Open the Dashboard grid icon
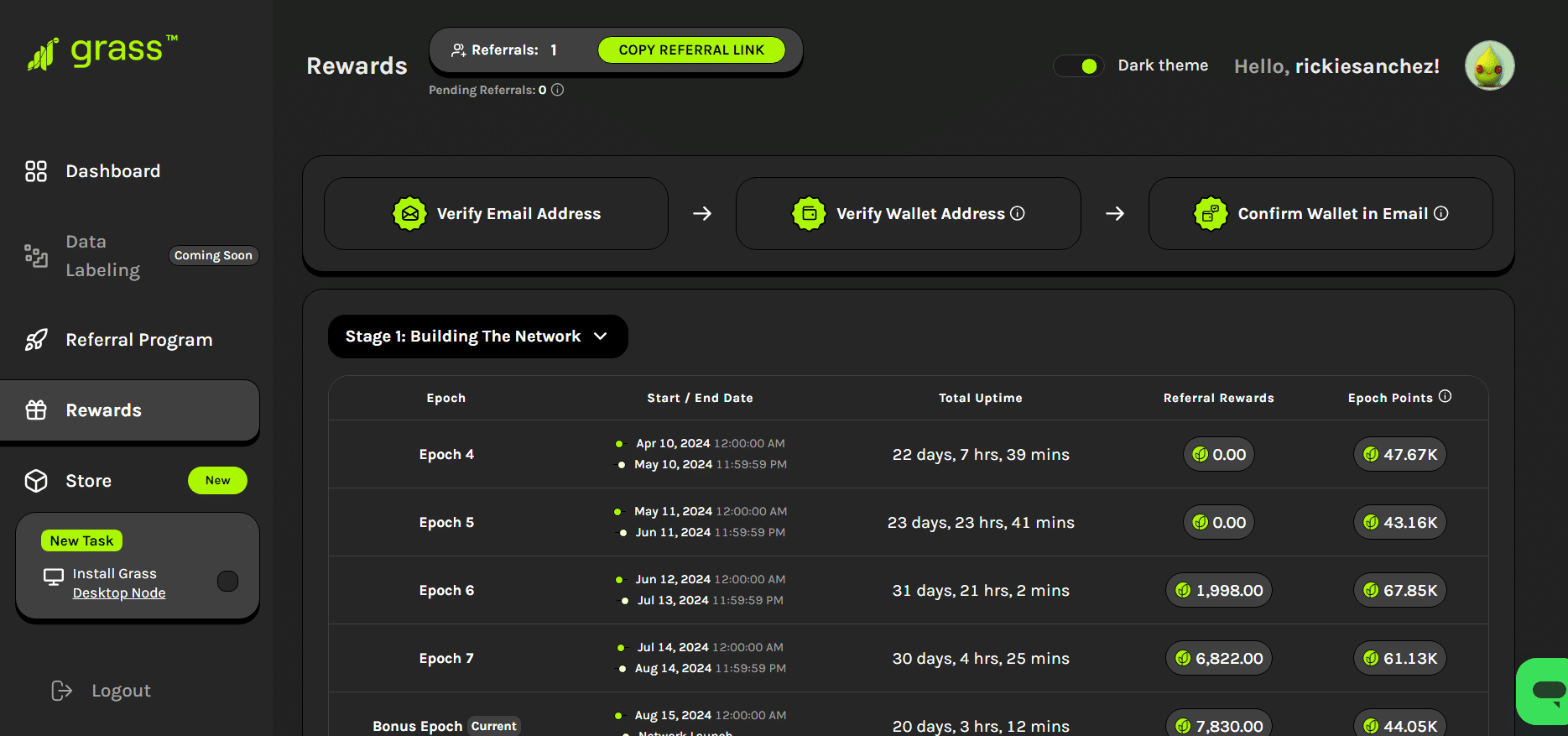1568x736 pixels. point(36,171)
